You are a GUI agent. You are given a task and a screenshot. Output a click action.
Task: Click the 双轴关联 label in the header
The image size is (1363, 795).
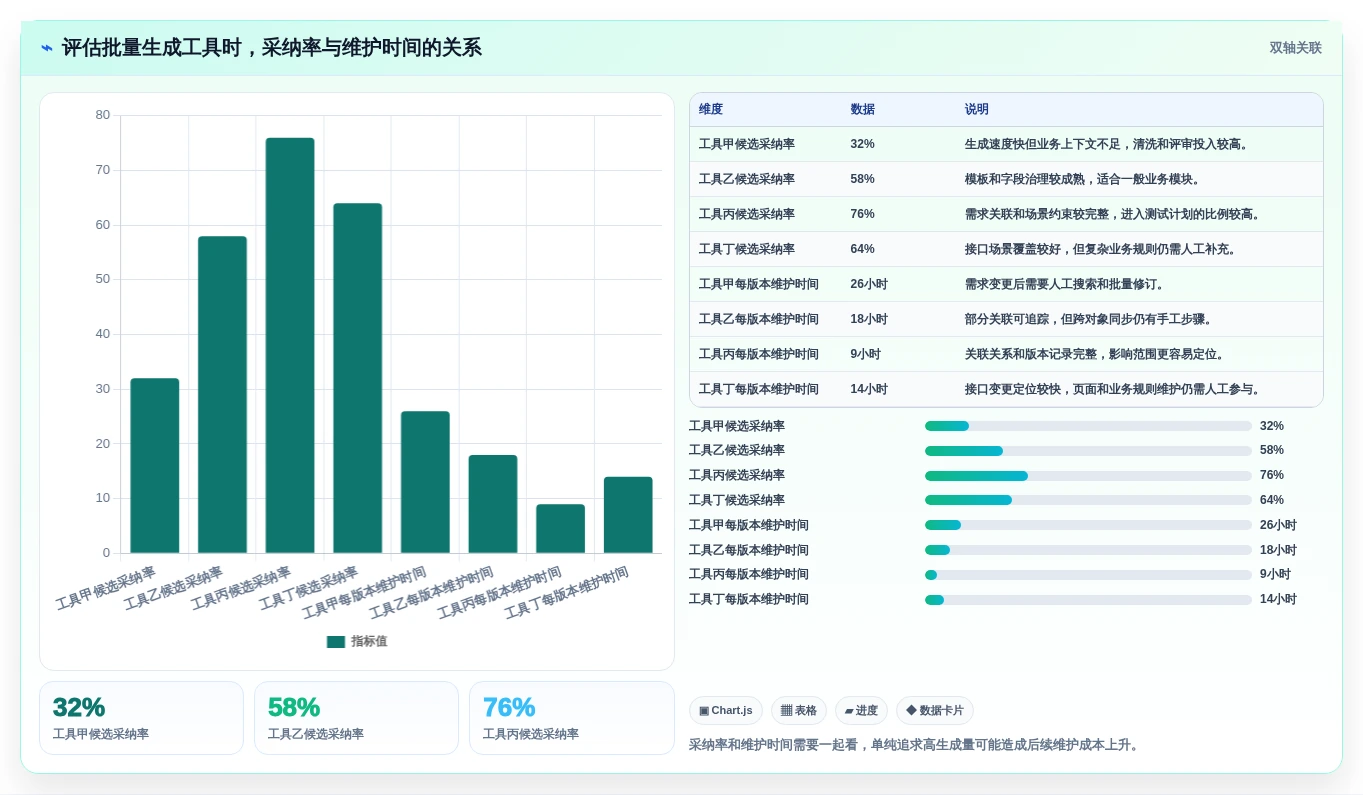click(1295, 48)
